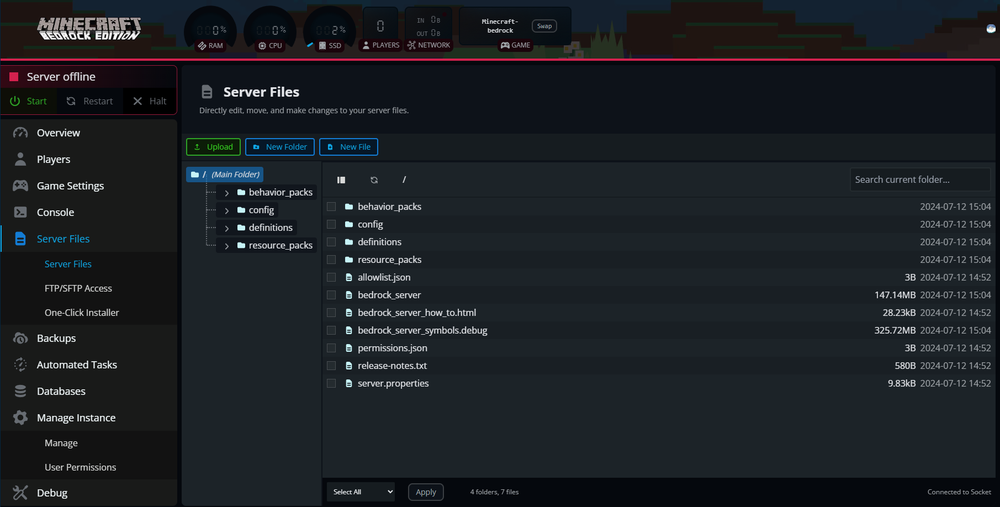
Task: Open the bedrock_server file icon
Action: point(349,295)
